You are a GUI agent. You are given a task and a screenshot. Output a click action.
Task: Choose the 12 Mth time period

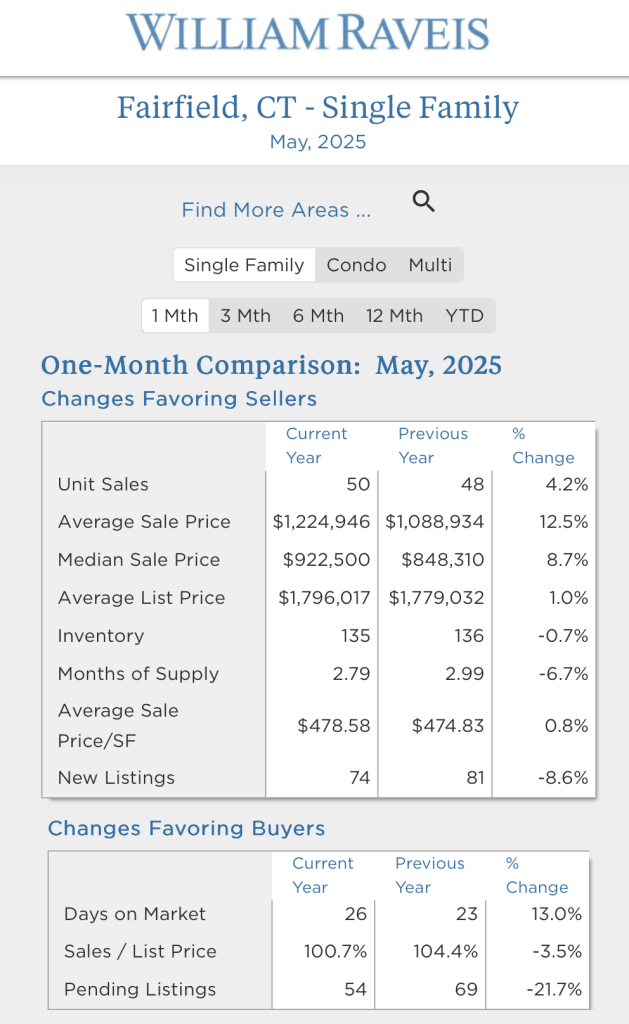click(x=394, y=316)
